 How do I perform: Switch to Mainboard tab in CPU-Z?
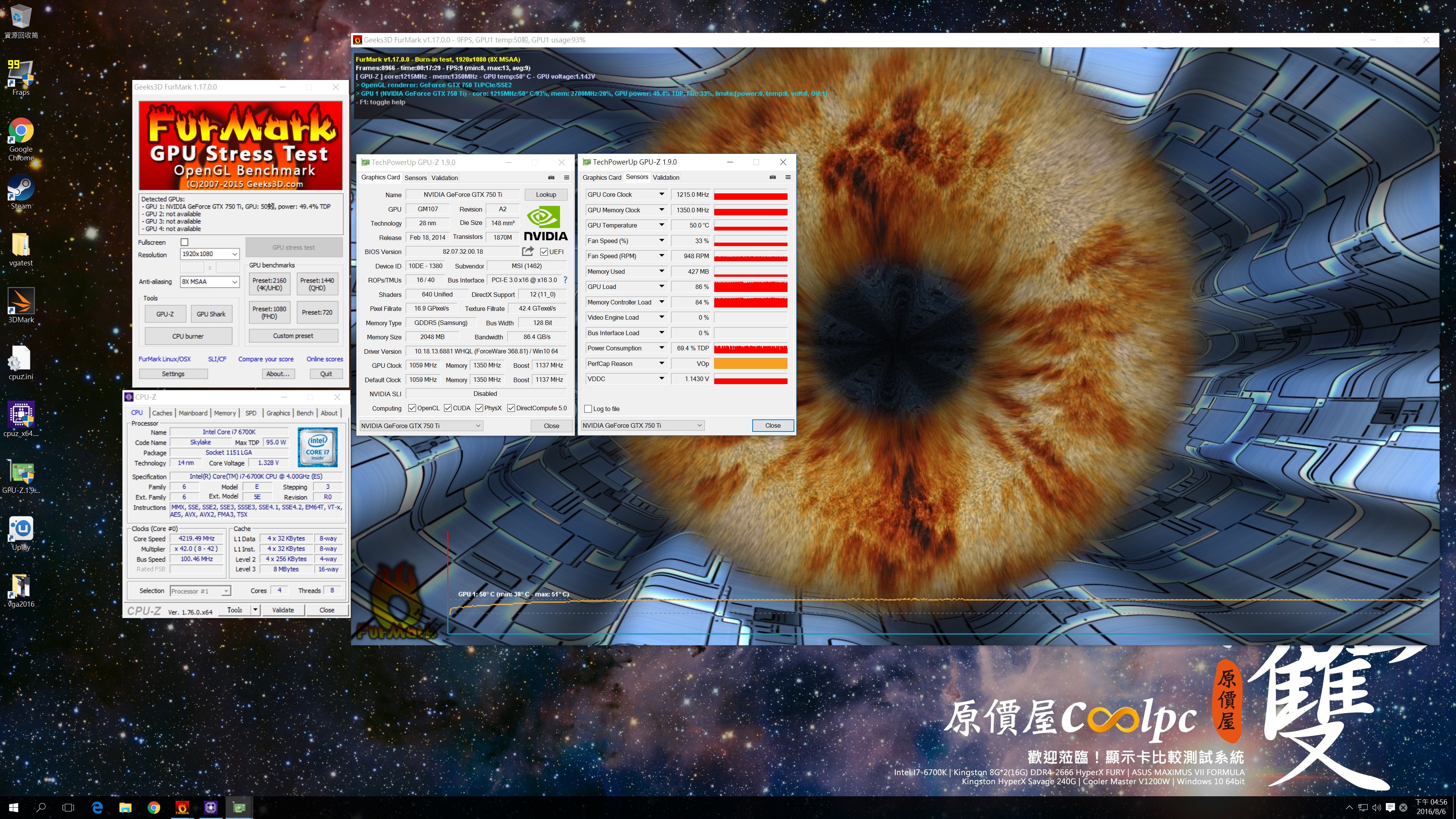click(x=193, y=413)
